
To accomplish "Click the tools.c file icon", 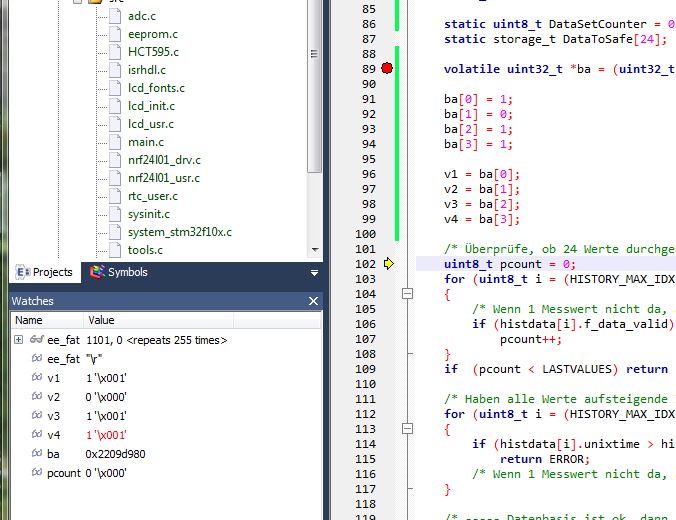I will [115, 250].
